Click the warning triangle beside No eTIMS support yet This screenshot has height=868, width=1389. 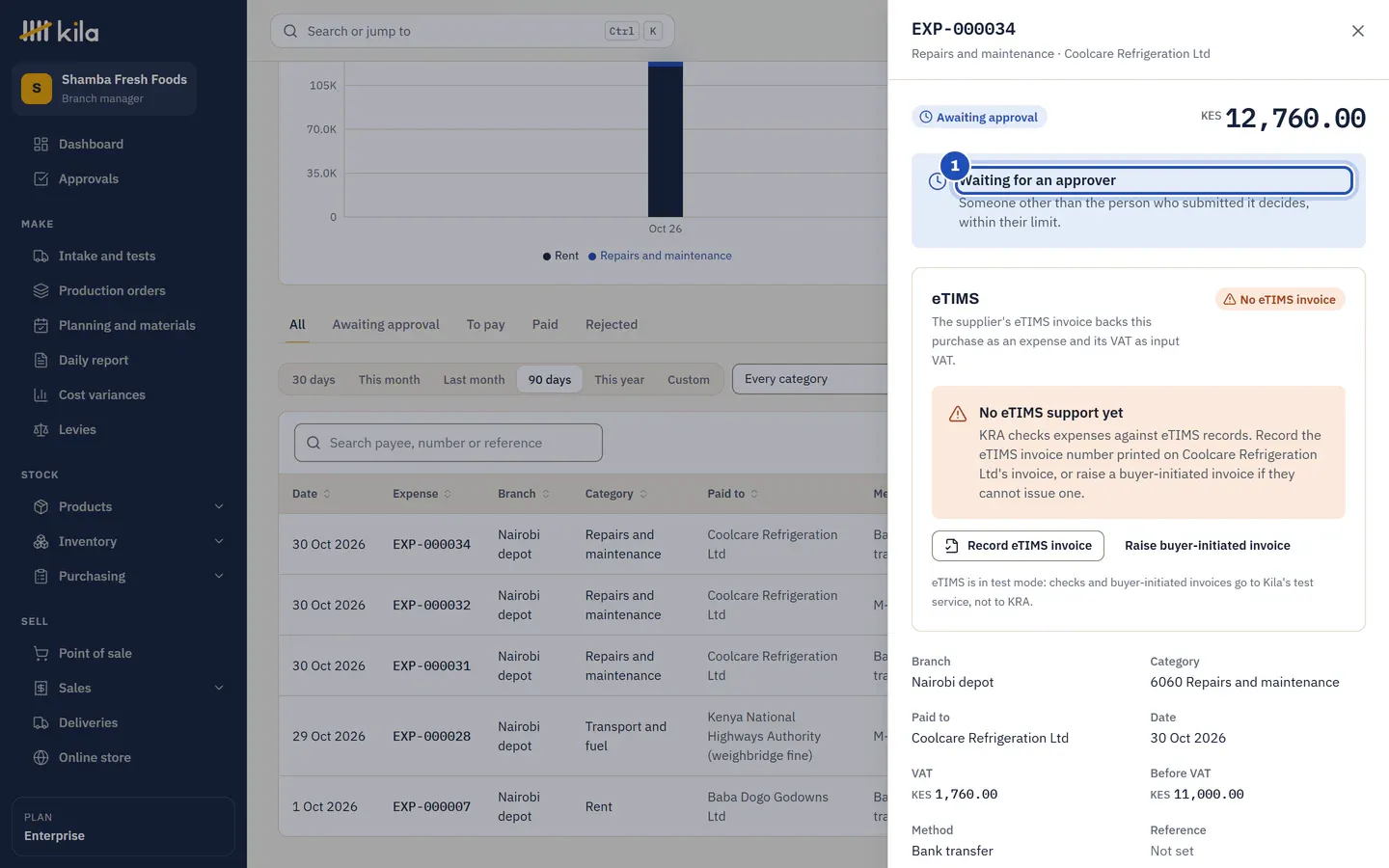coord(958,414)
